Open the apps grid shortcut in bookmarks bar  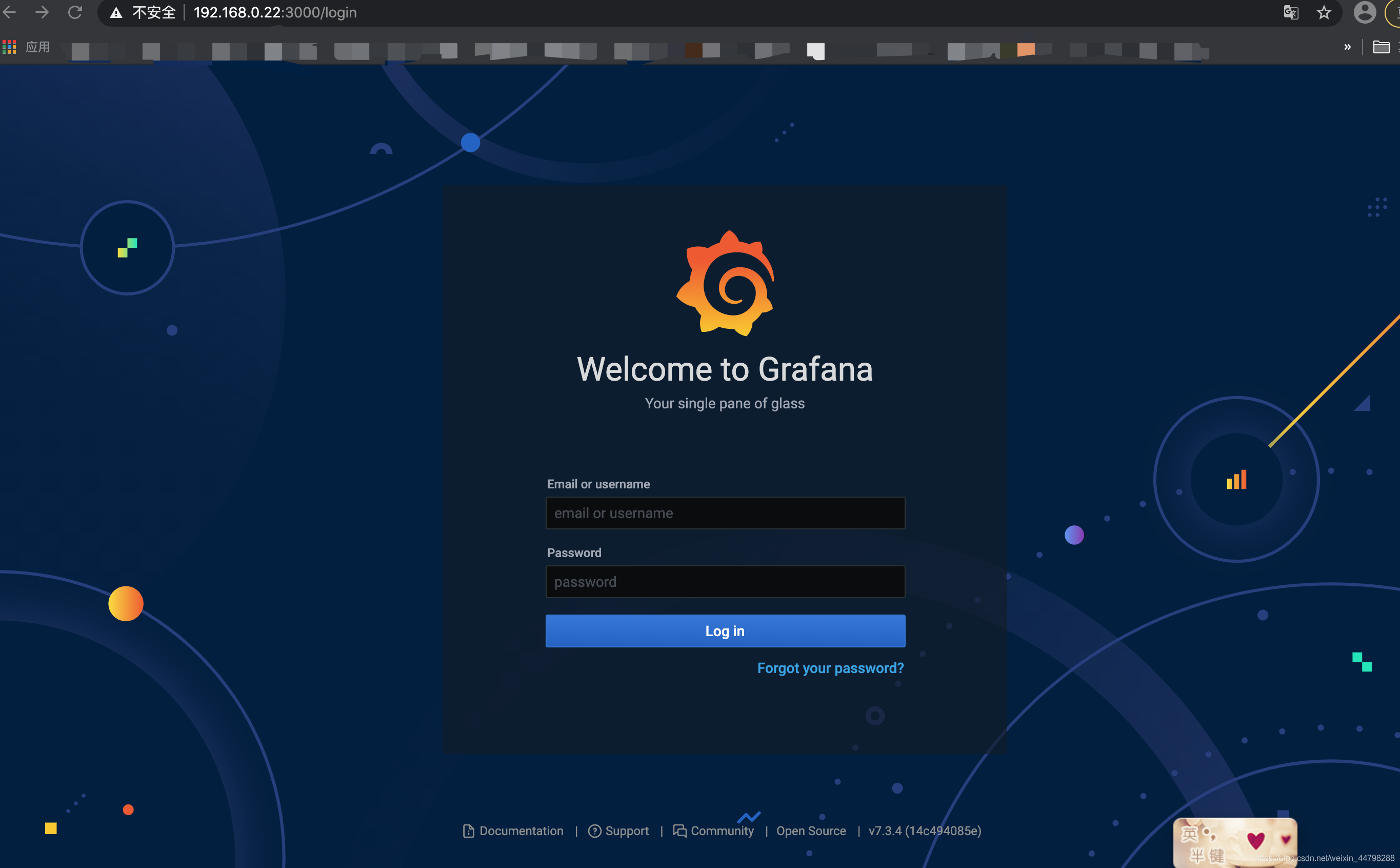coord(9,47)
